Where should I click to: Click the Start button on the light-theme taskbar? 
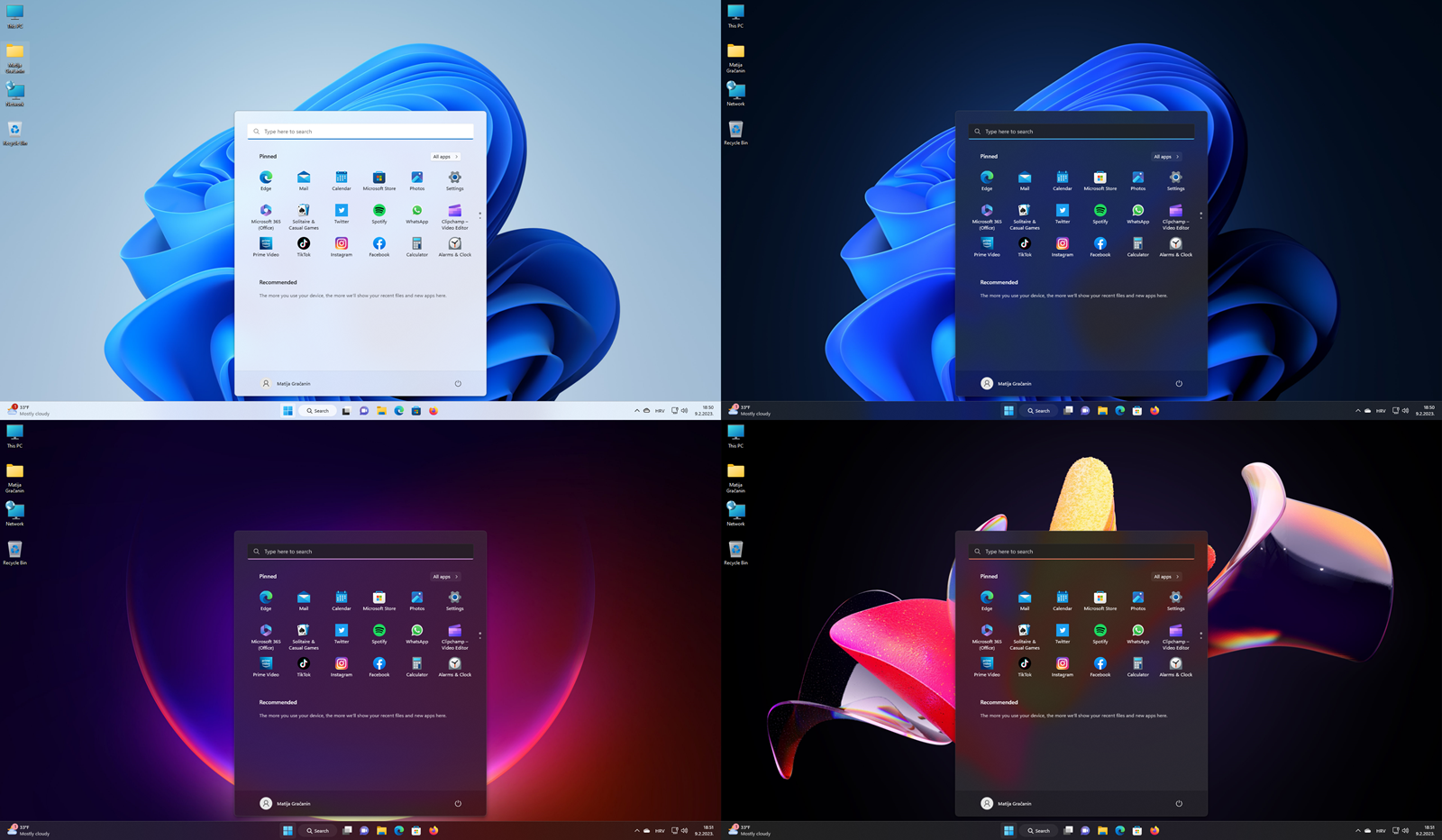tap(287, 410)
